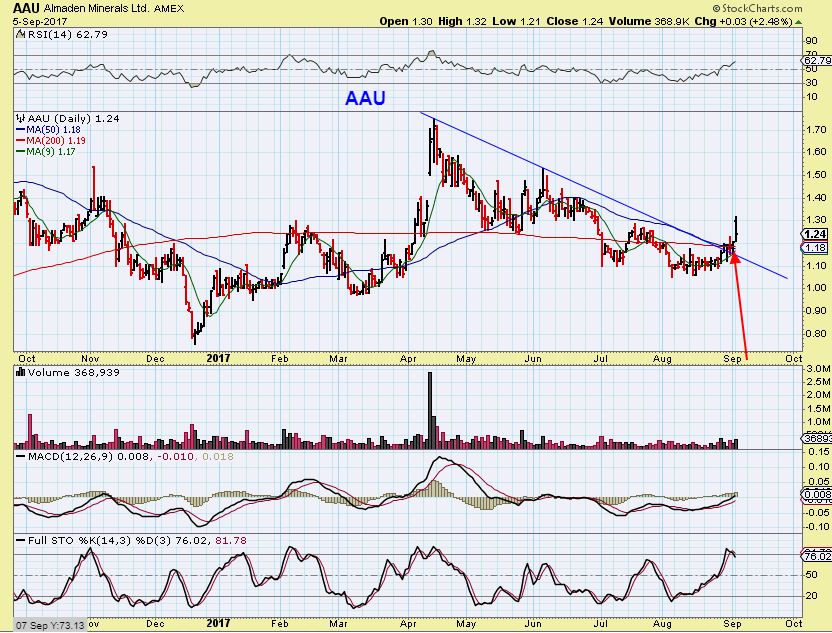
Task: Click the RSI indicator line icon
Action: [20, 34]
